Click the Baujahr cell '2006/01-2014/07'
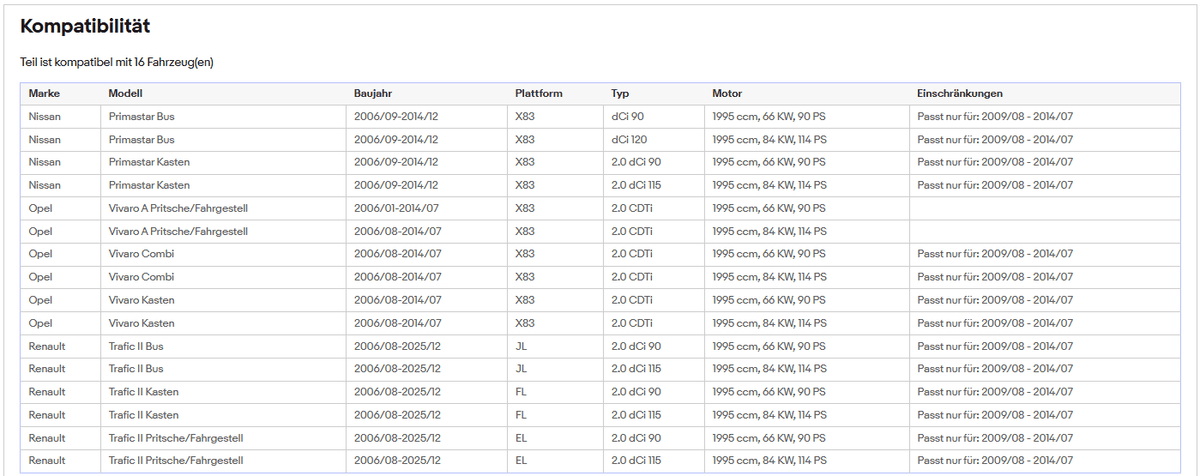This screenshot has width=1200, height=476. [x=396, y=208]
